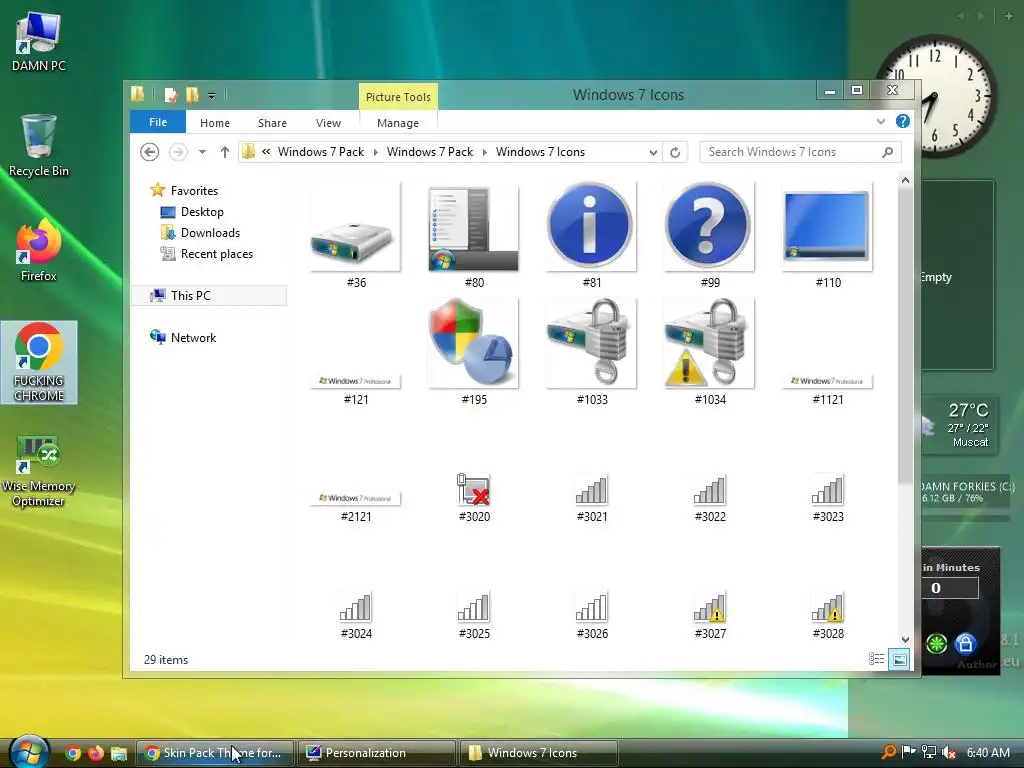Select the #36 hard drive icon thumbnail
Viewport: 1024px width, 768px height.
355,227
